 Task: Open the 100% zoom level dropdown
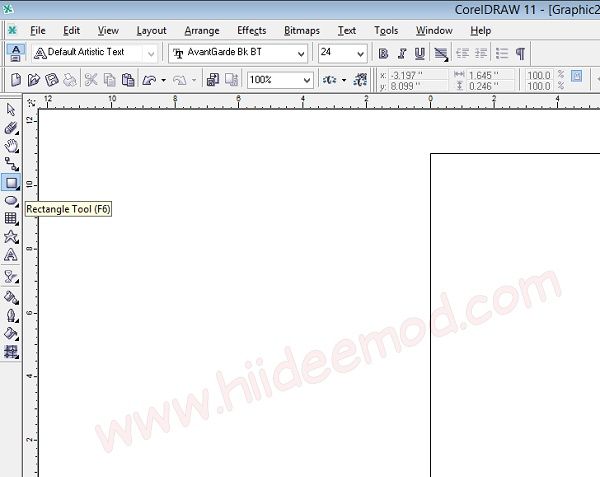click(x=307, y=80)
